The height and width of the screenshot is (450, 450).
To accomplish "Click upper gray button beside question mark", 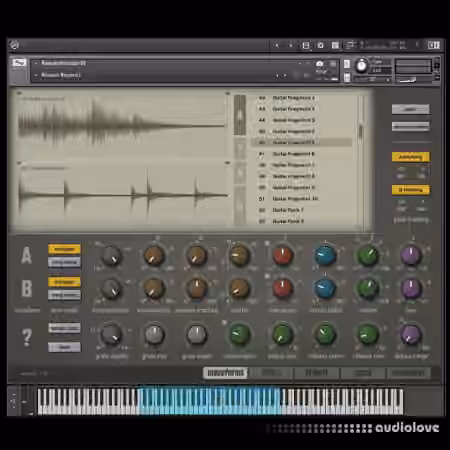I will click(x=64, y=328).
